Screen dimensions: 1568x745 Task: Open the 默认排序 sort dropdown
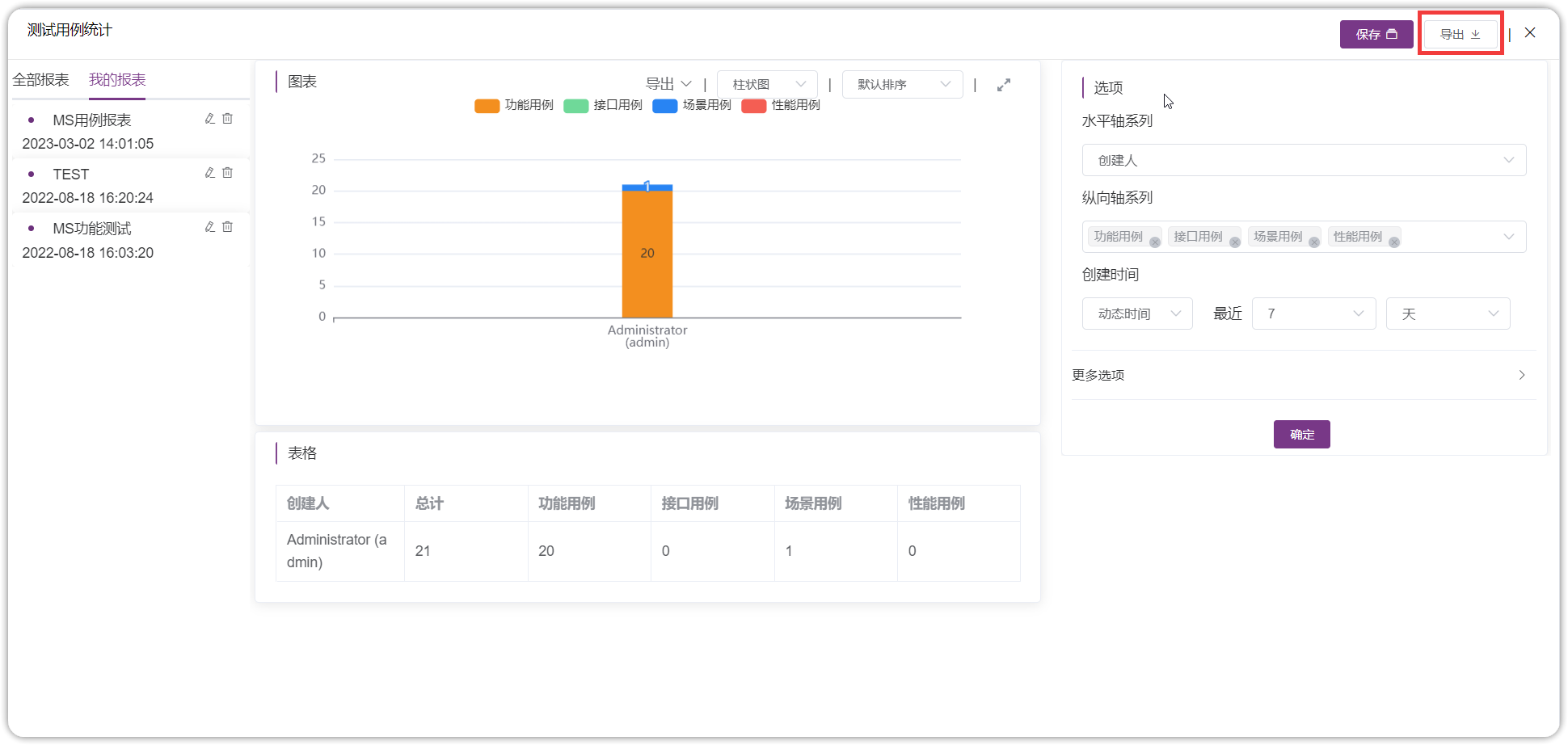pos(902,84)
